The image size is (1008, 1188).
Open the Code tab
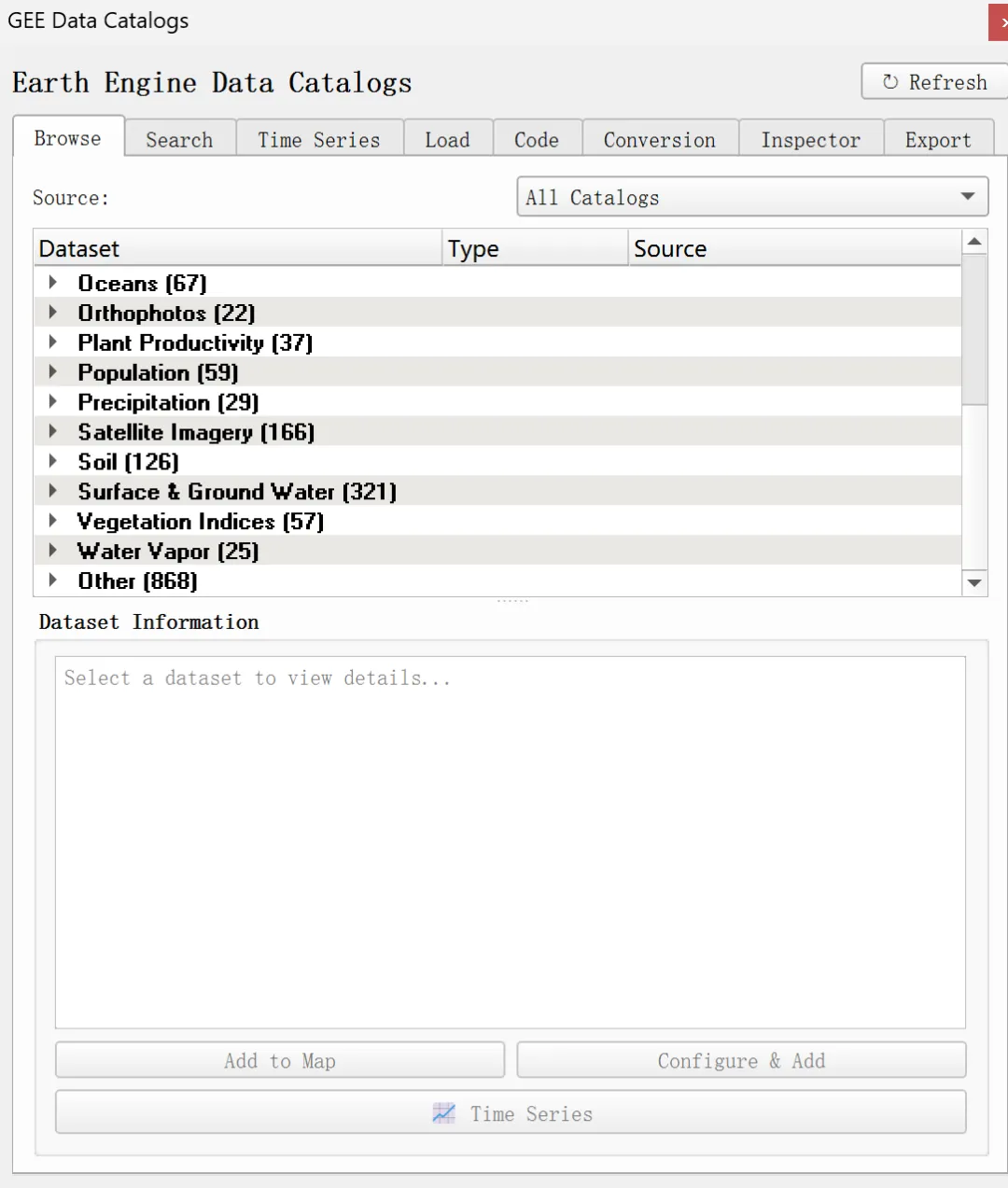tap(537, 140)
